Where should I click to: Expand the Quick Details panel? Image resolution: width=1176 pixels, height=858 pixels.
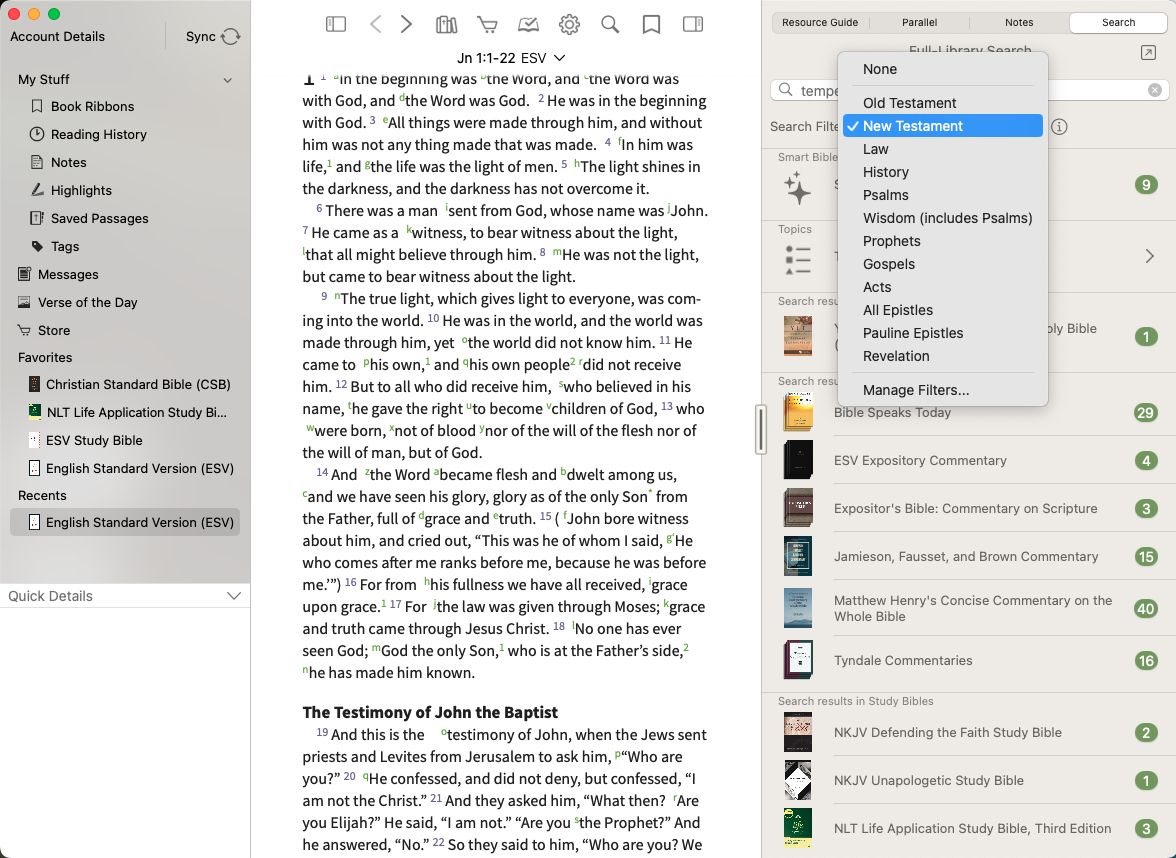click(234, 596)
